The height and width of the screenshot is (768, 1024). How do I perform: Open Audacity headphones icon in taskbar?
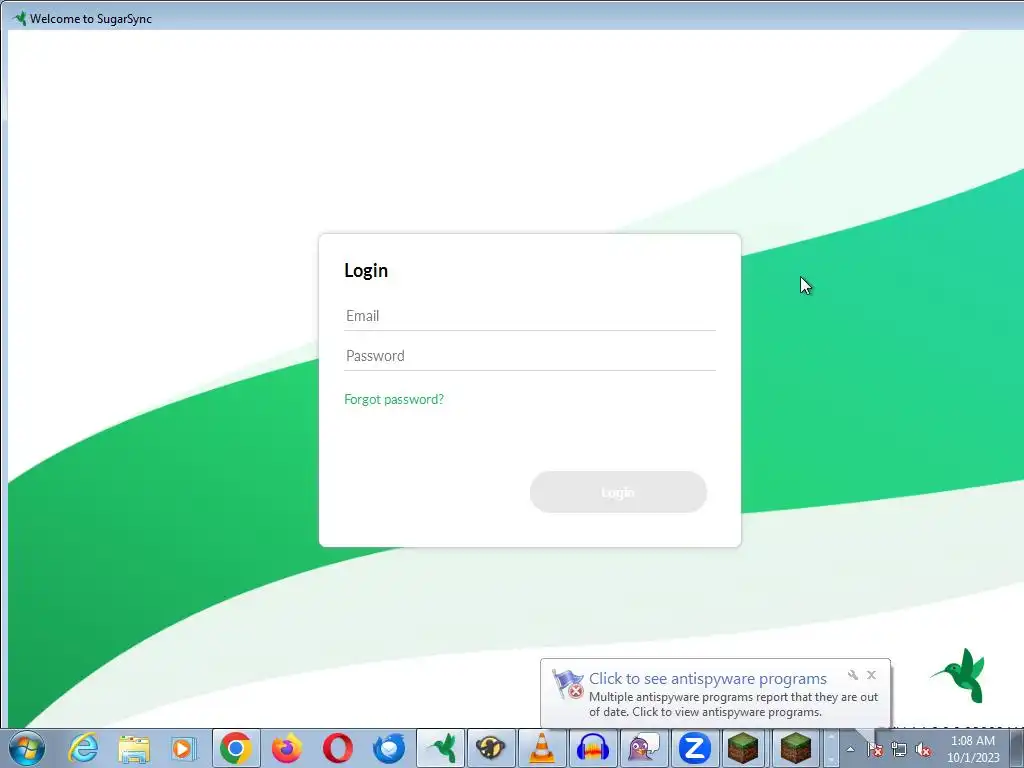(x=593, y=748)
